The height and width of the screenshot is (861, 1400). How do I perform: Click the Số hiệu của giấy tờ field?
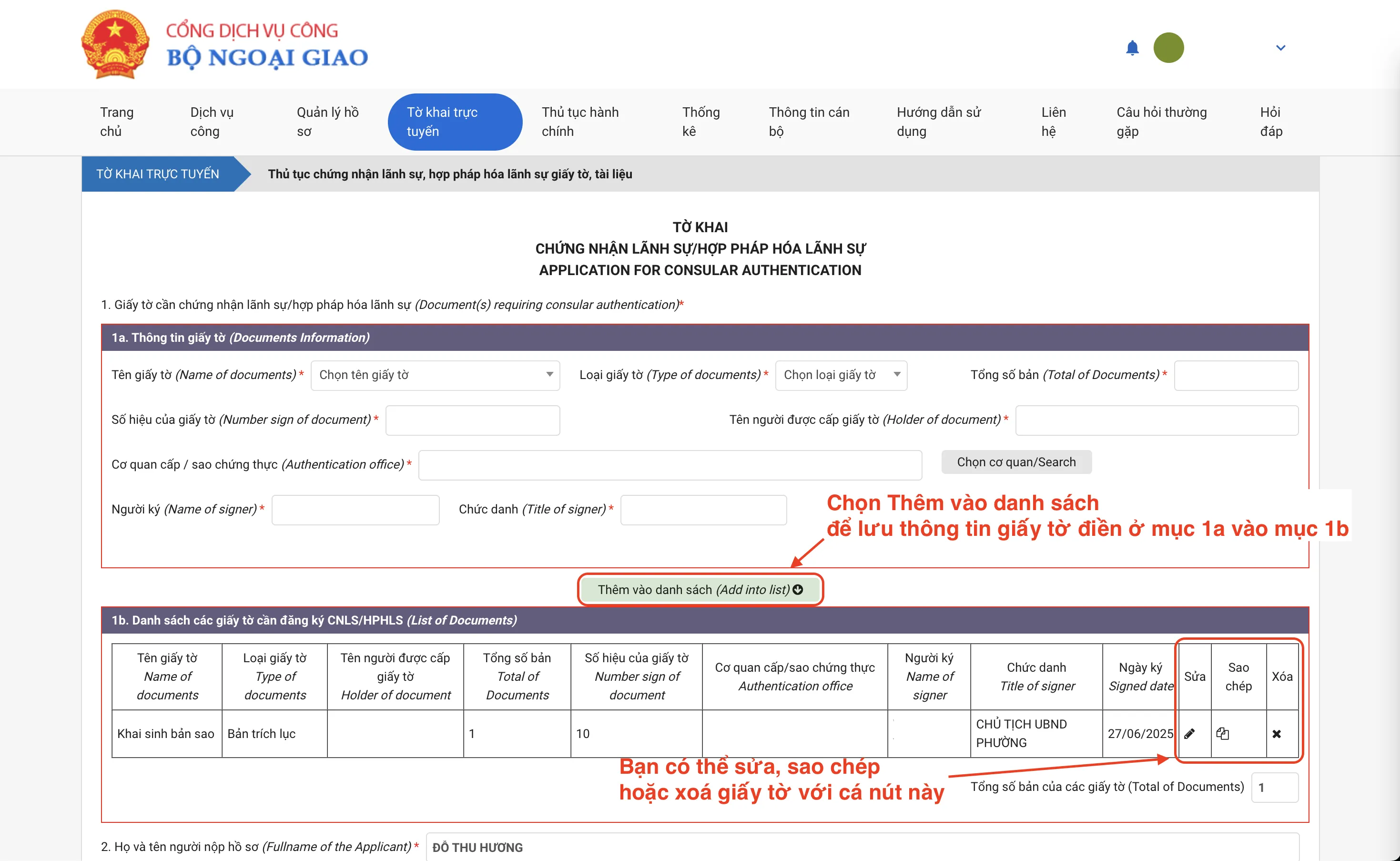pyautogui.click(x=472, y=420)
